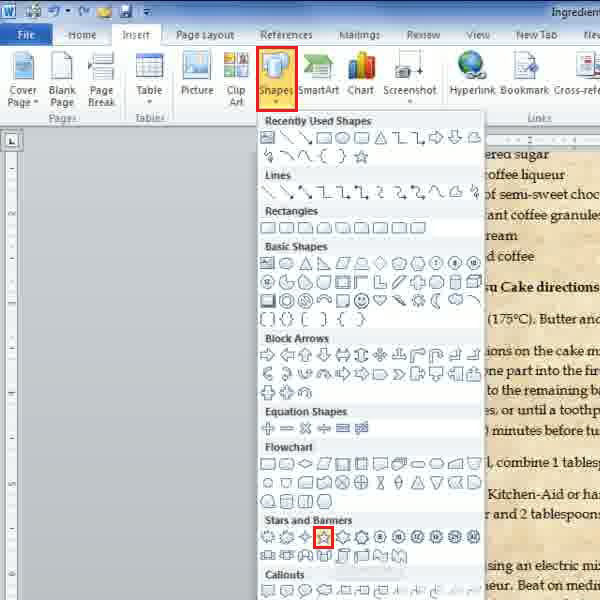Switch to the Home tab
This screenshot has height=600, width=600.
[x=82, y=35]
